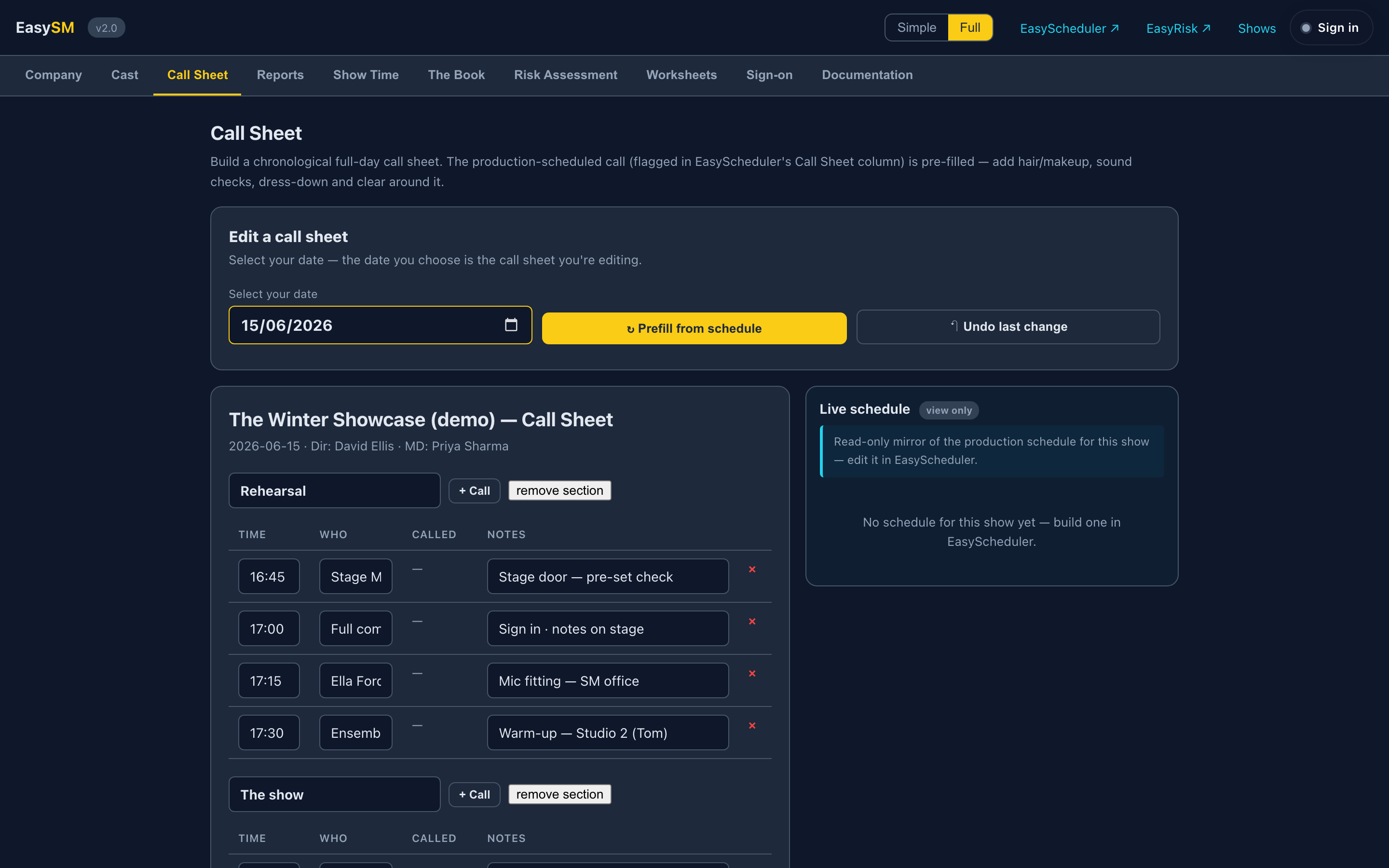Click the EasySM logo
The image size is (1389, 868).
click(45, 27)
